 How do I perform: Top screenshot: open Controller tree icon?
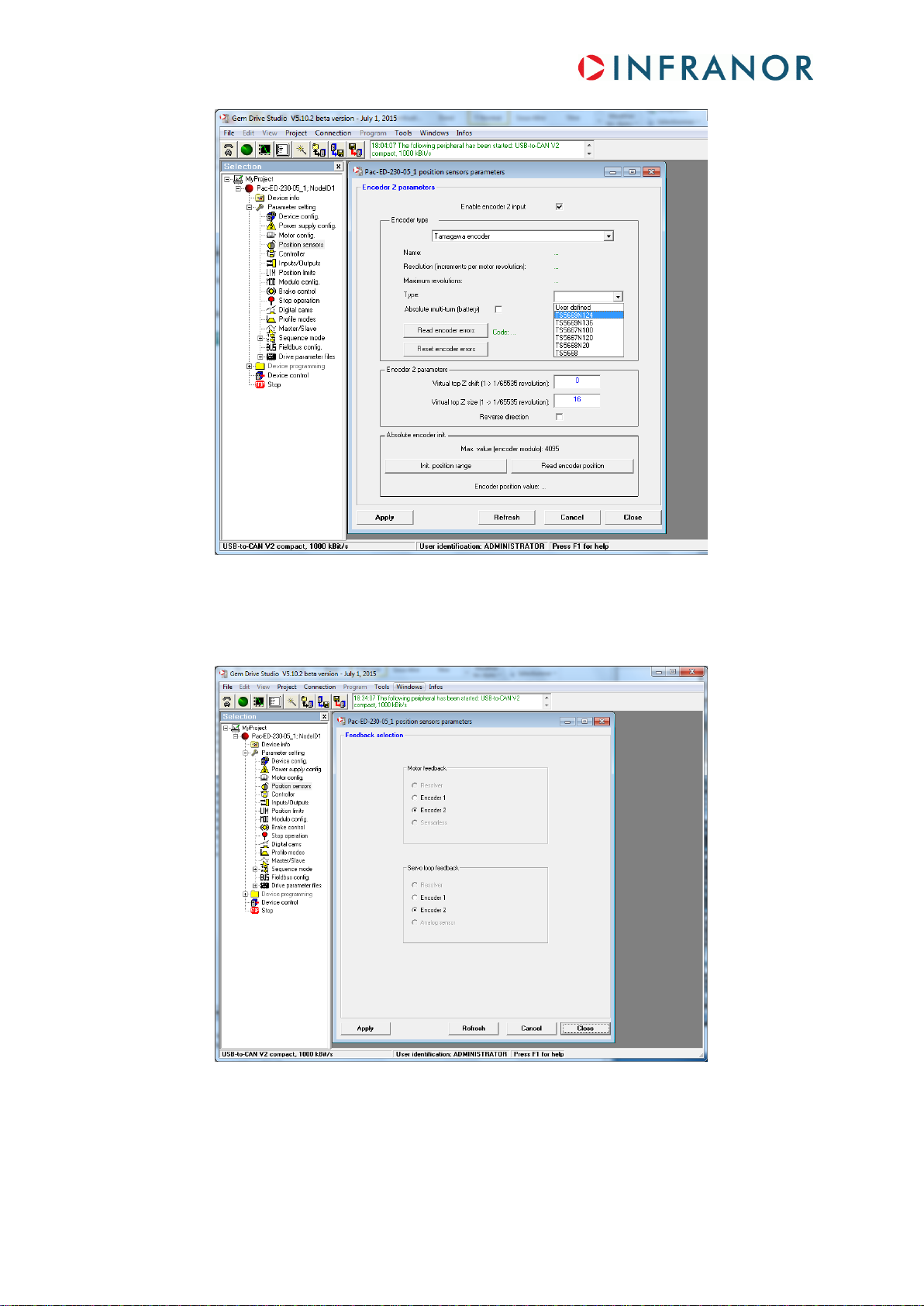click(x=271, y=253)
